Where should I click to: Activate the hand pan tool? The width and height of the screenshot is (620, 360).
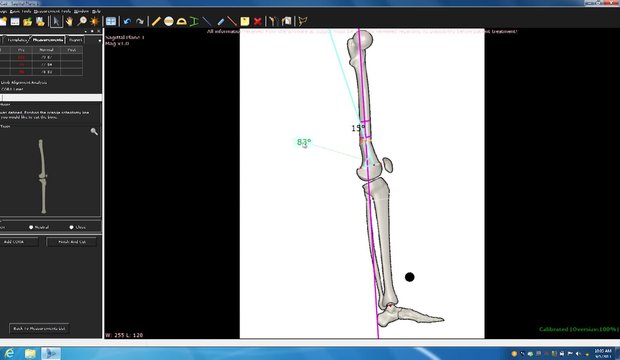coord(69,21)
